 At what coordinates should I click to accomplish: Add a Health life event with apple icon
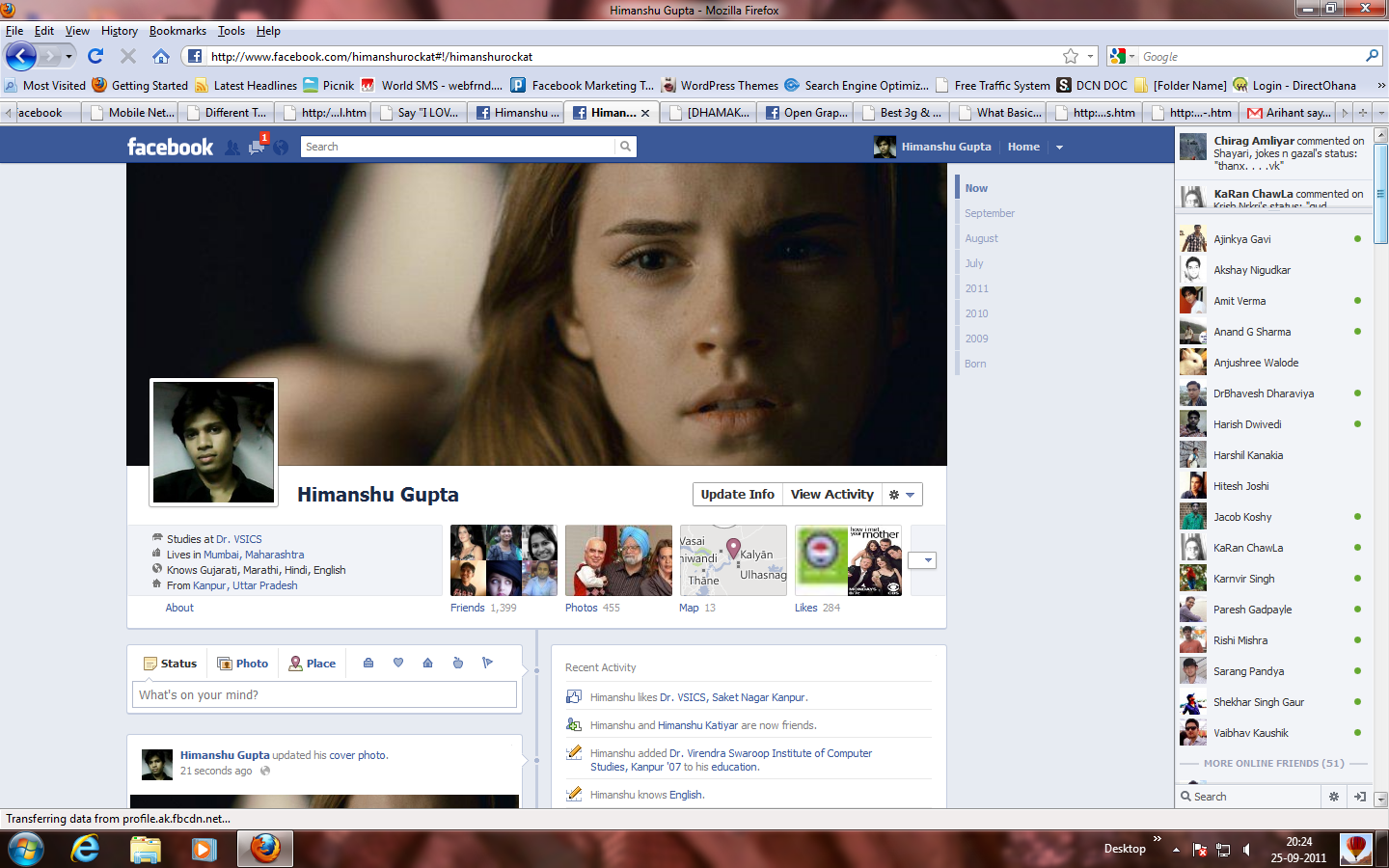pos(458,663)
